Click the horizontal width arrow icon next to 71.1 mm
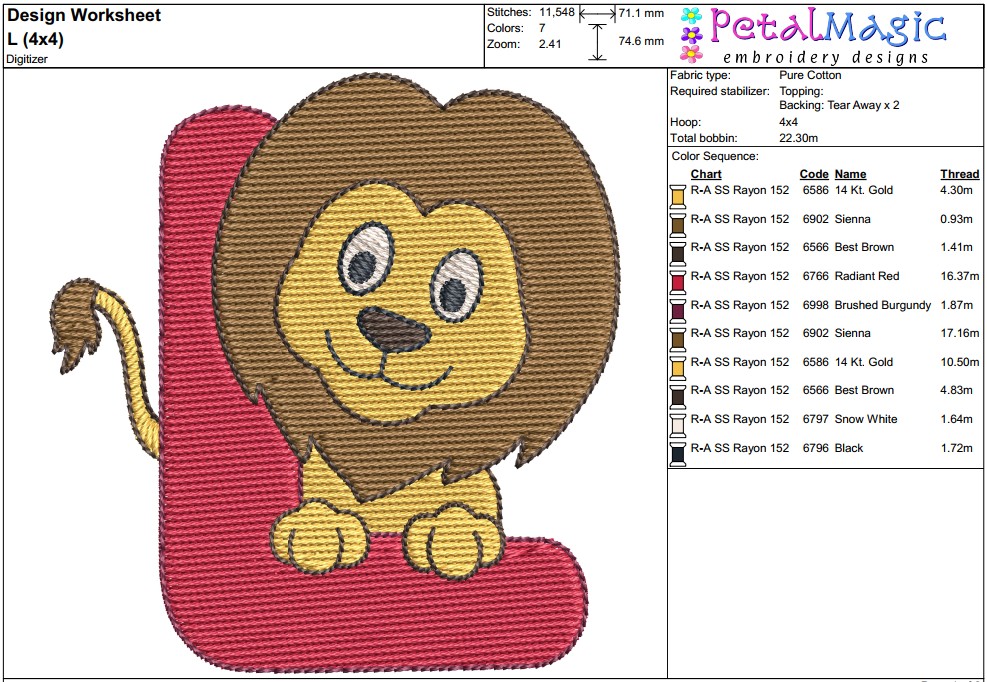The image size is (987, 682). pos(597,13)
